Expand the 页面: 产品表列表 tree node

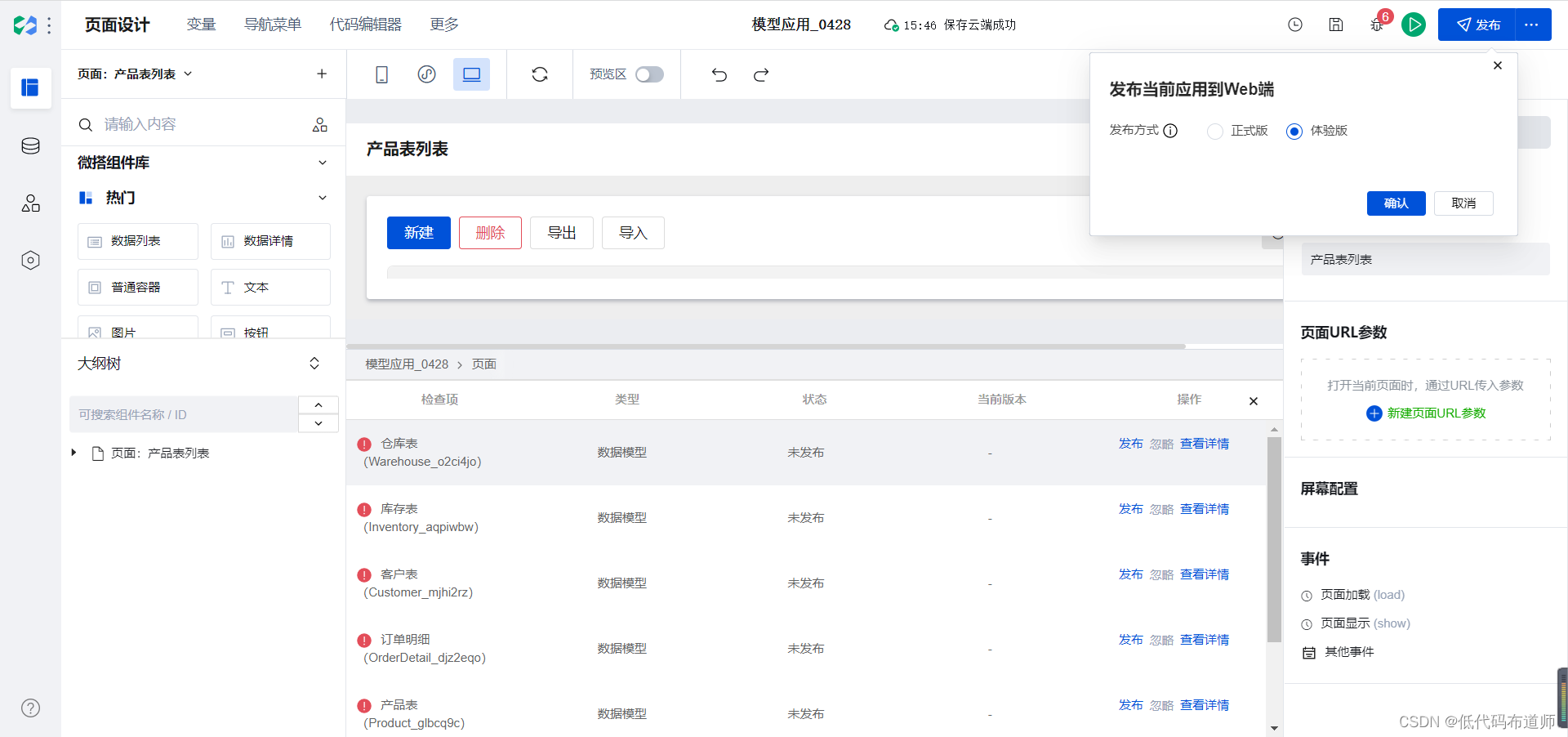pyautogui.click(x=73, y=453)
